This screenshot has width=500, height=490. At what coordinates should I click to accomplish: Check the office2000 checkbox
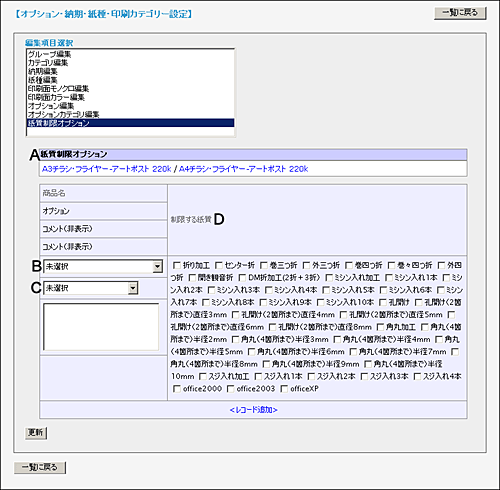177,389
